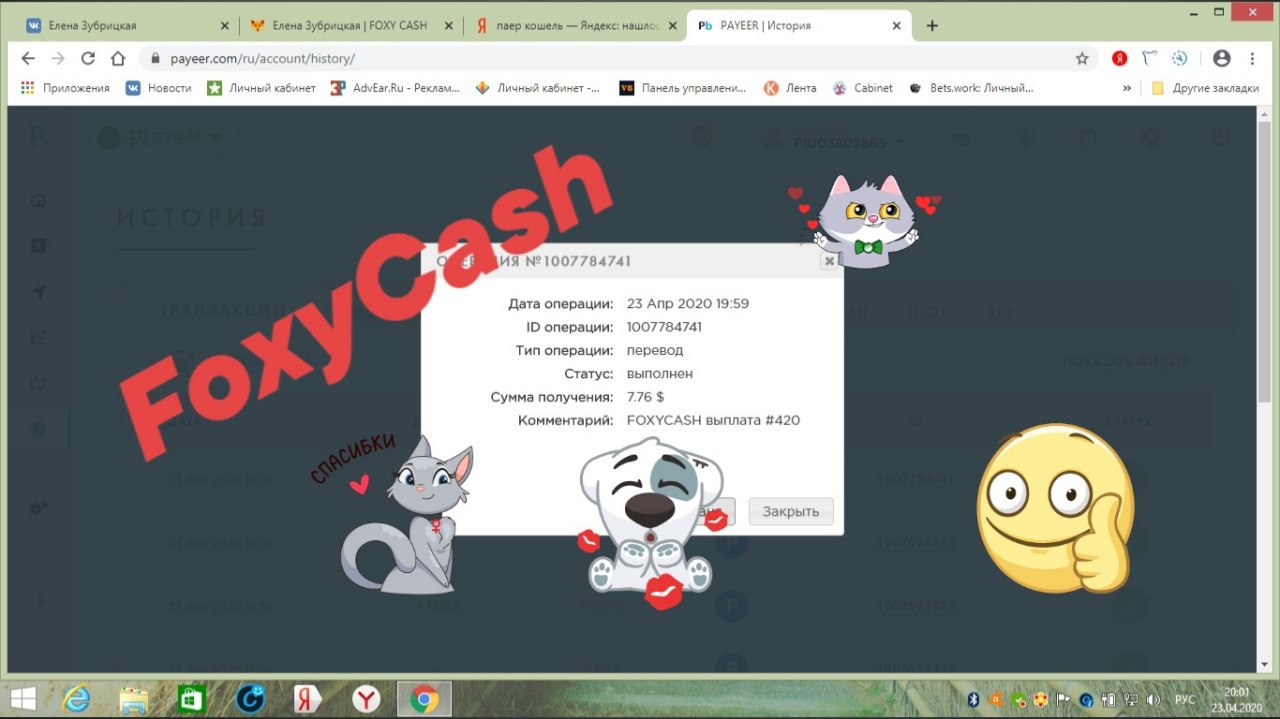View site security info via lock icon
The width and height of the screenshot is (1280, 719).
[157, 59]
